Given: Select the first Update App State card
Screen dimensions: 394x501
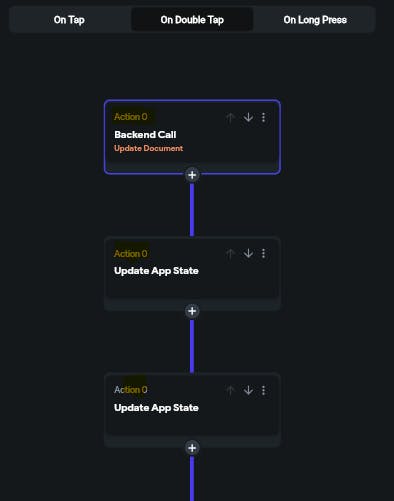Looking at the screenshot, I should [192, 273].
